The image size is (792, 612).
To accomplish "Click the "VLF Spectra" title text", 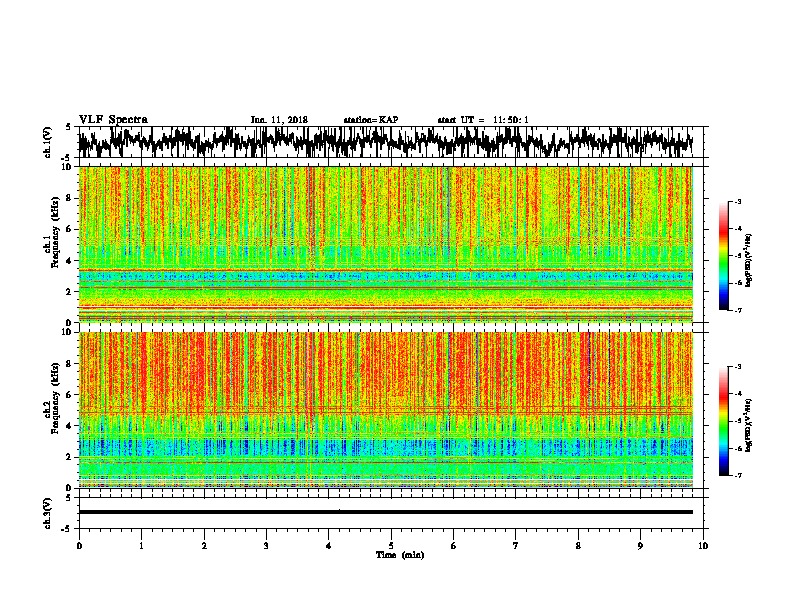I will tap(113, 120).
